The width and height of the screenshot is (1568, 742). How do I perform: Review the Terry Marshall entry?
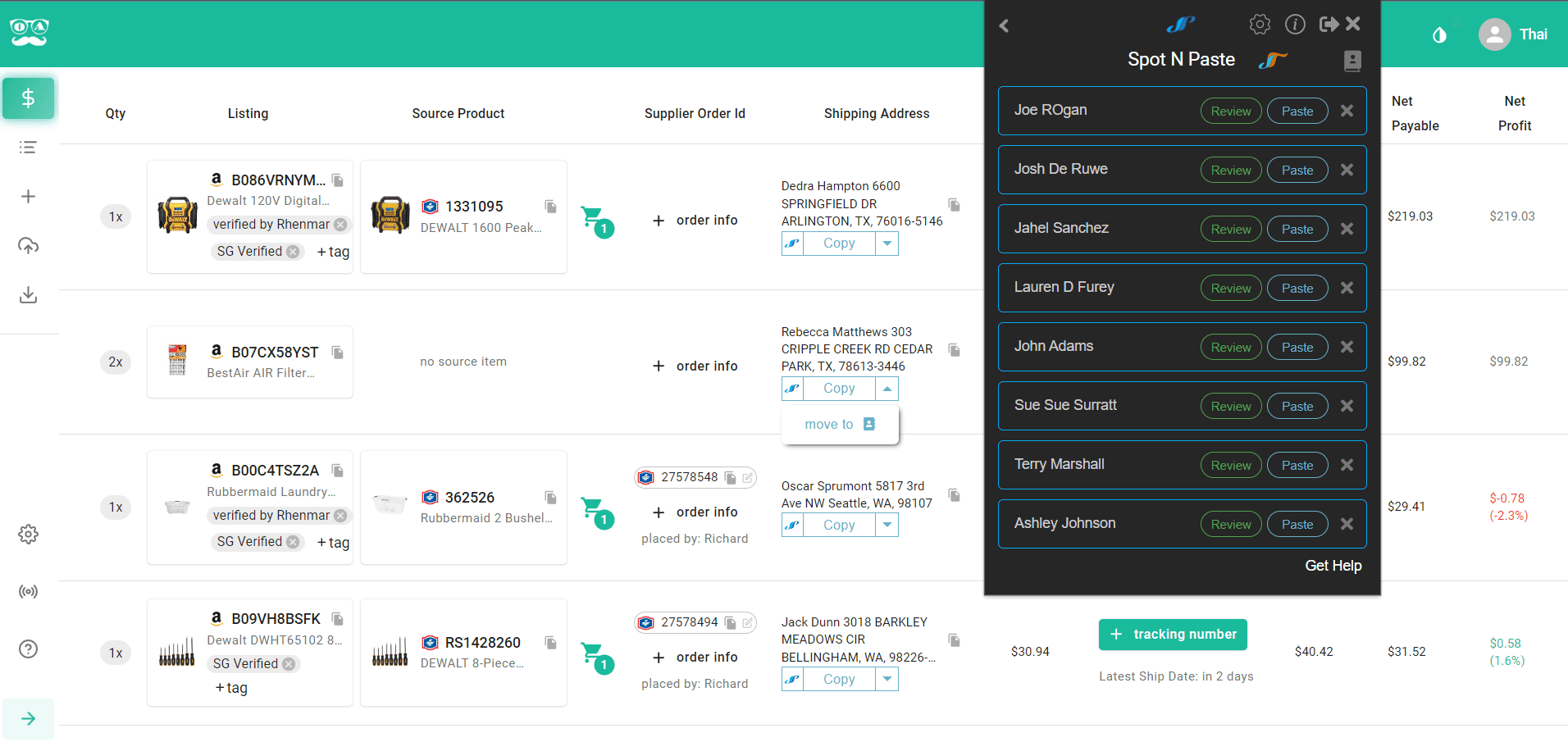click(x=1231, y=466)
